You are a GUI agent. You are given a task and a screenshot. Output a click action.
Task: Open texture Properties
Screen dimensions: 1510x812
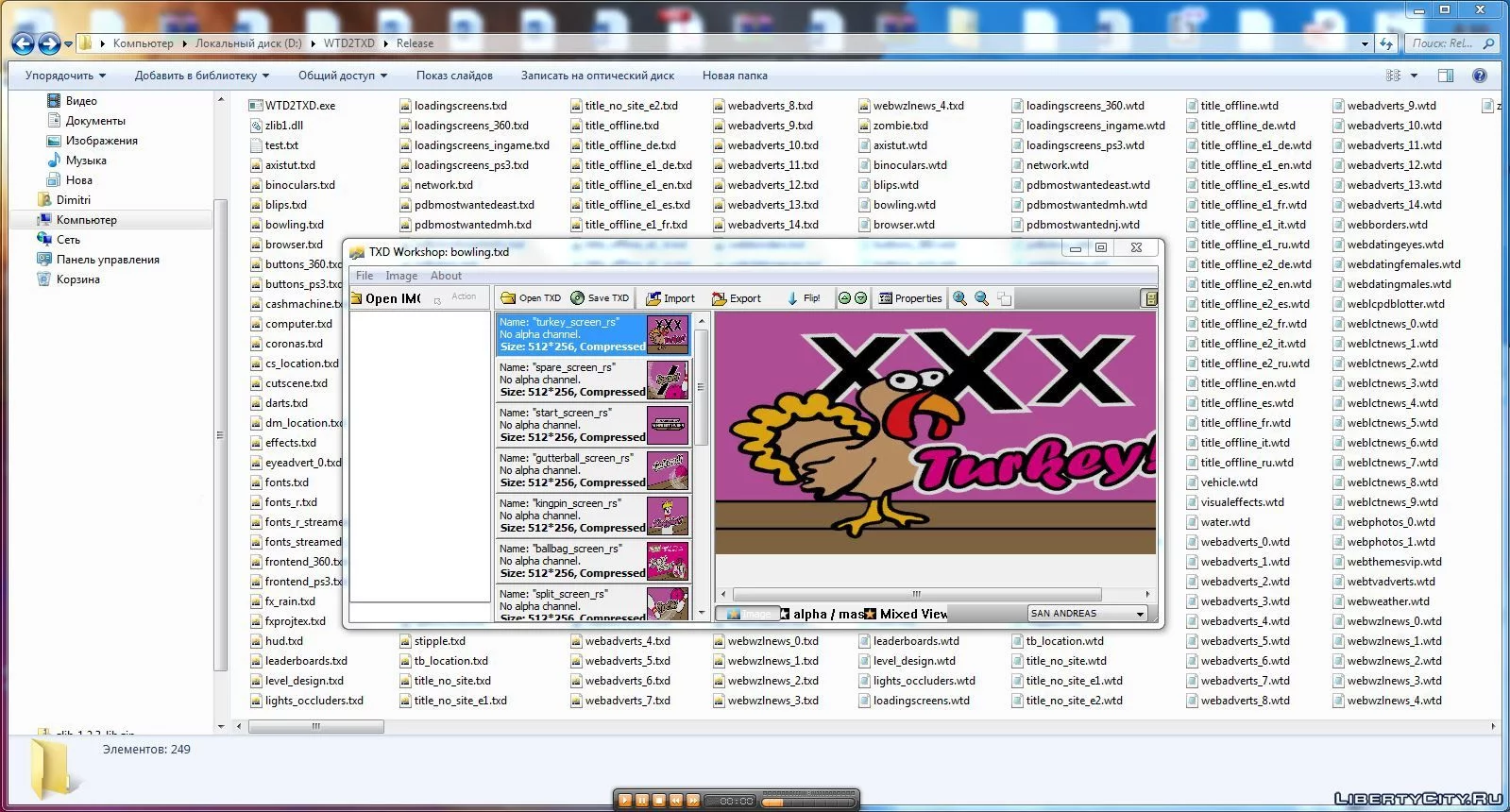click(x=909, y=298)
